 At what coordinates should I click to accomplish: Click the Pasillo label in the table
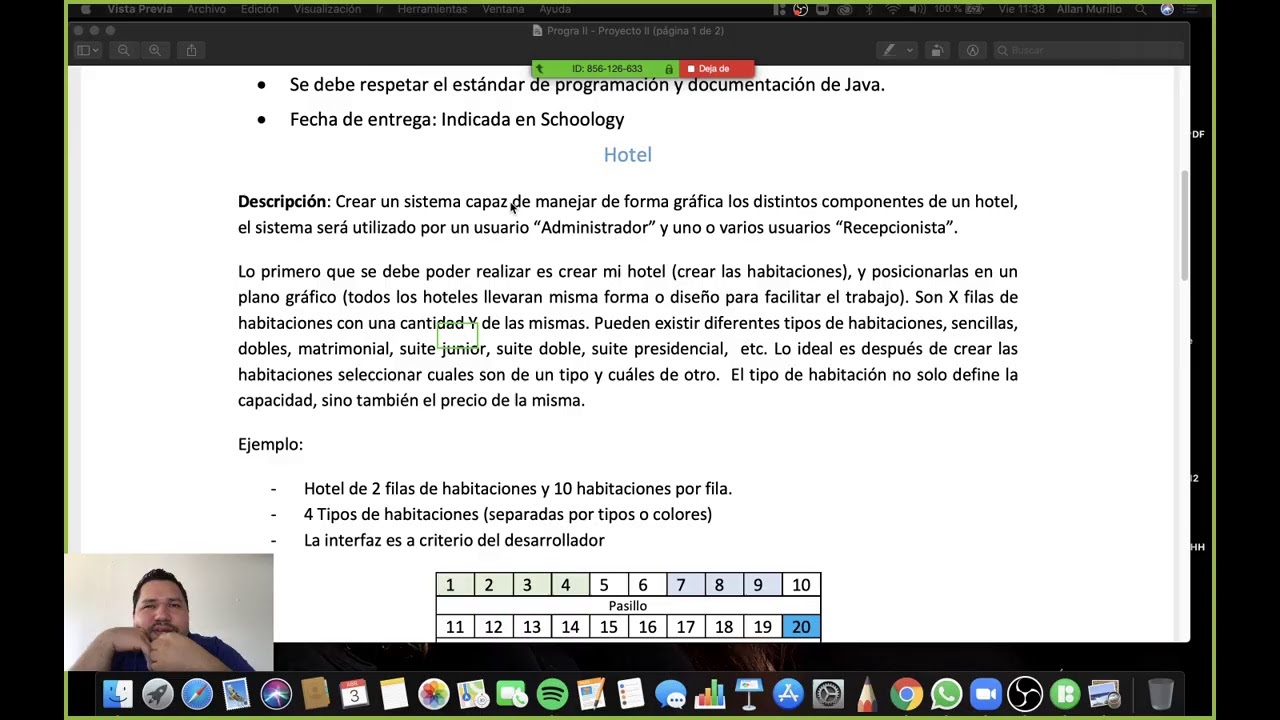tap(628, 606)
